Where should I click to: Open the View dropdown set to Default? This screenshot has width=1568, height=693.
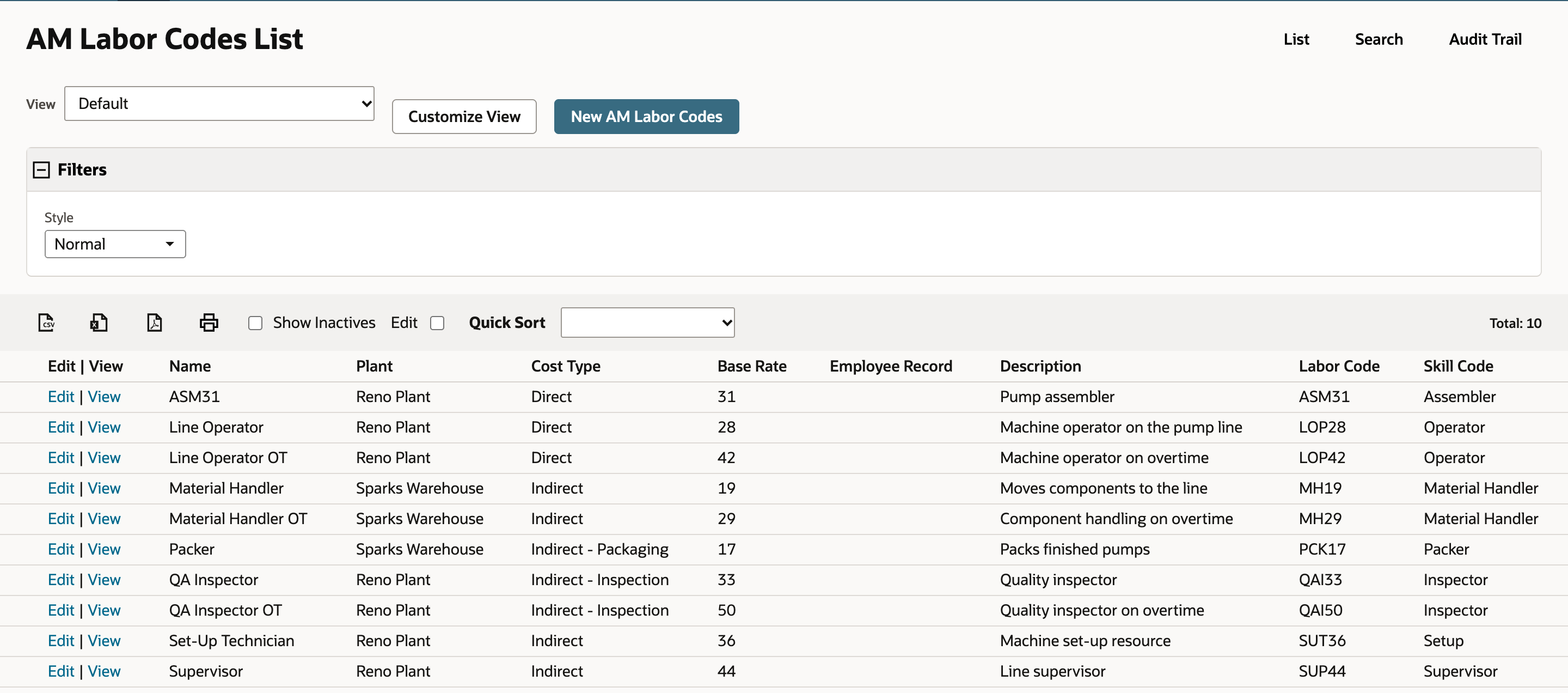[x=219, y=104]
